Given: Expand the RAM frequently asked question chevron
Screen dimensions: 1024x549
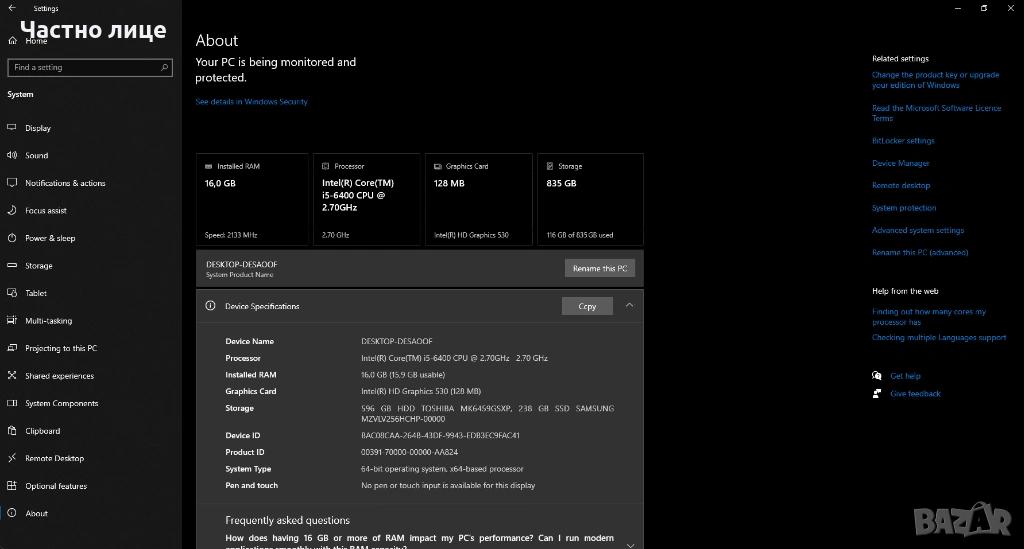Looking at the screenshot, I should tap(629, 545).
